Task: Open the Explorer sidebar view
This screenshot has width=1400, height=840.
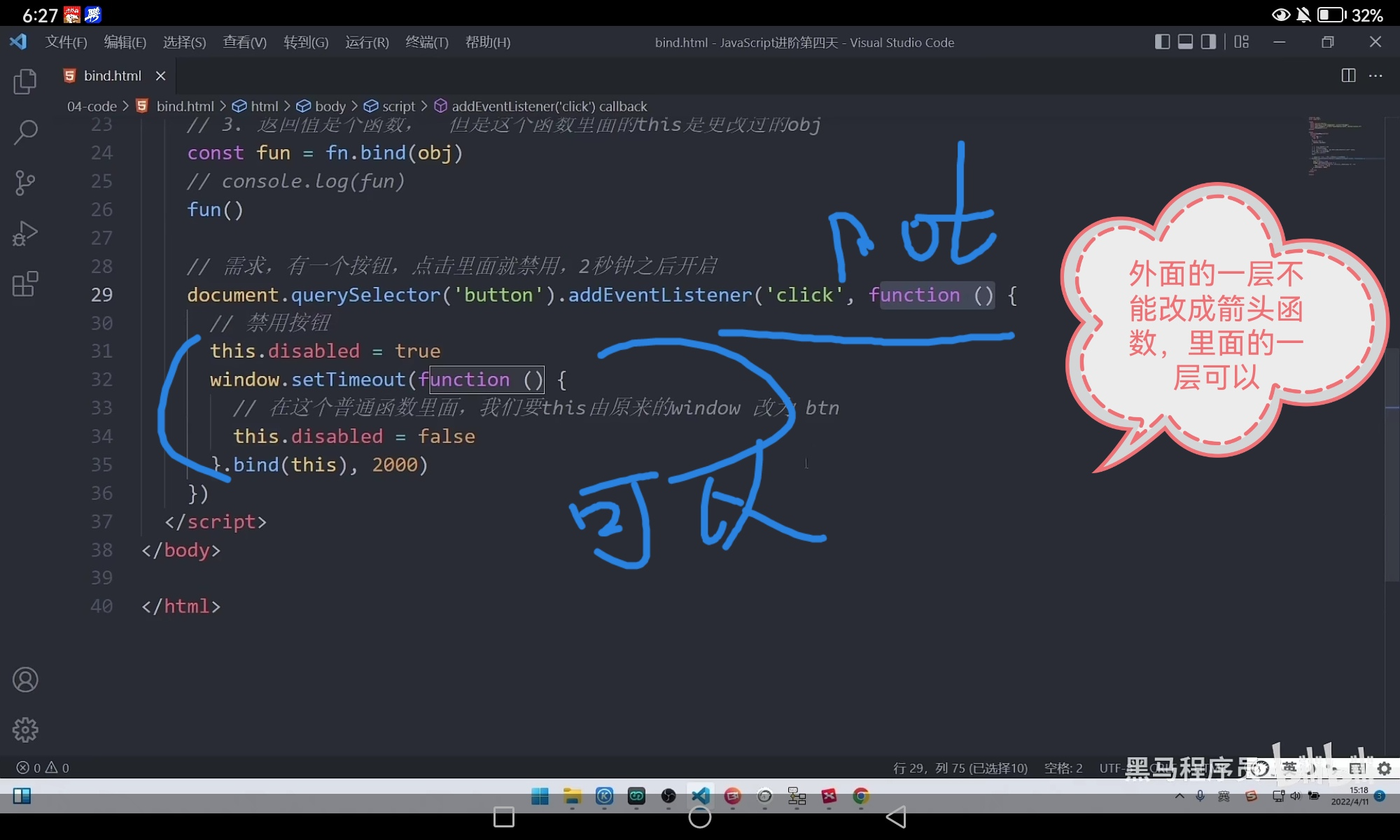Action: pos(25,82)
